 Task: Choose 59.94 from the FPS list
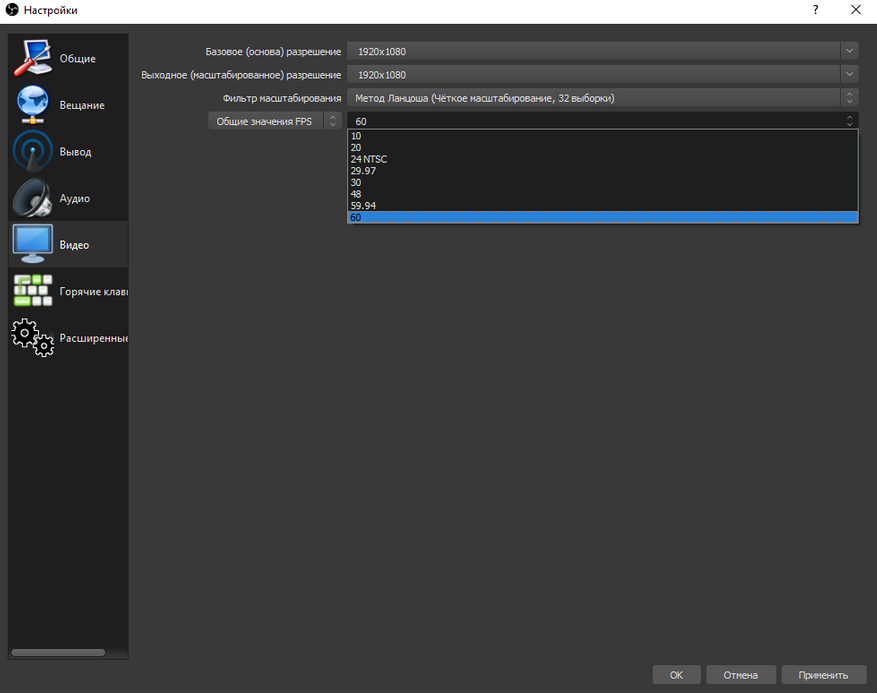click(602, 206)
